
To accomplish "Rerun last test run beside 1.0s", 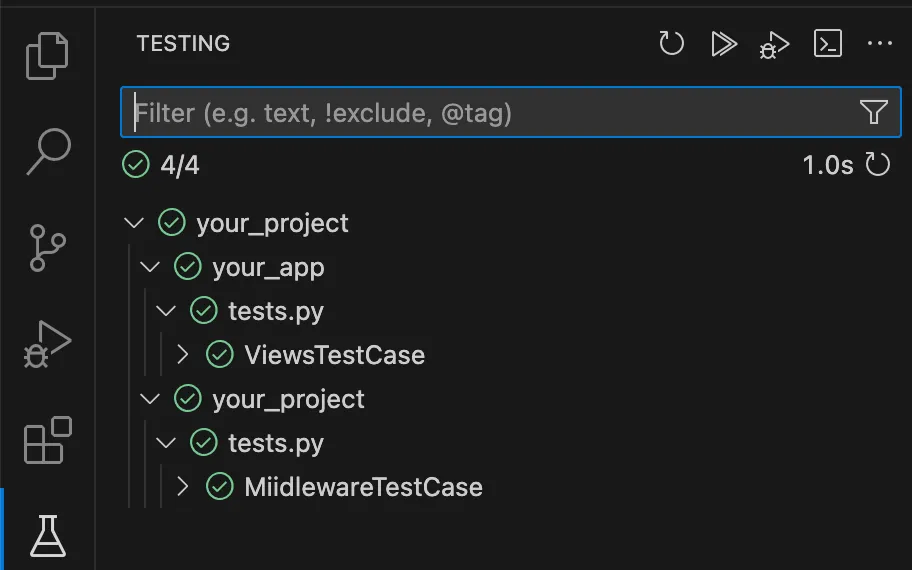I will click(877, 165).
